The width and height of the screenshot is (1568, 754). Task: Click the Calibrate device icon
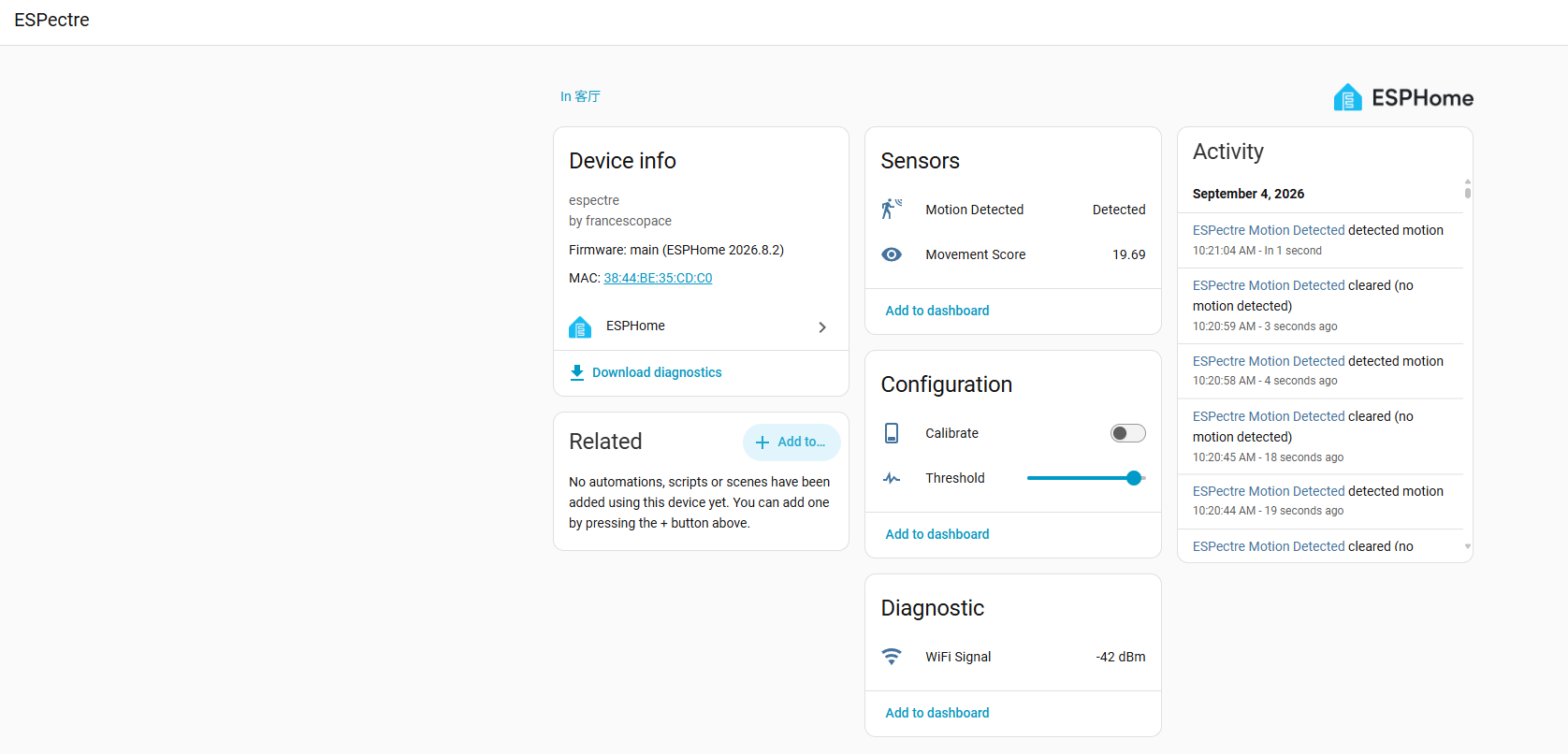point(892,433)
